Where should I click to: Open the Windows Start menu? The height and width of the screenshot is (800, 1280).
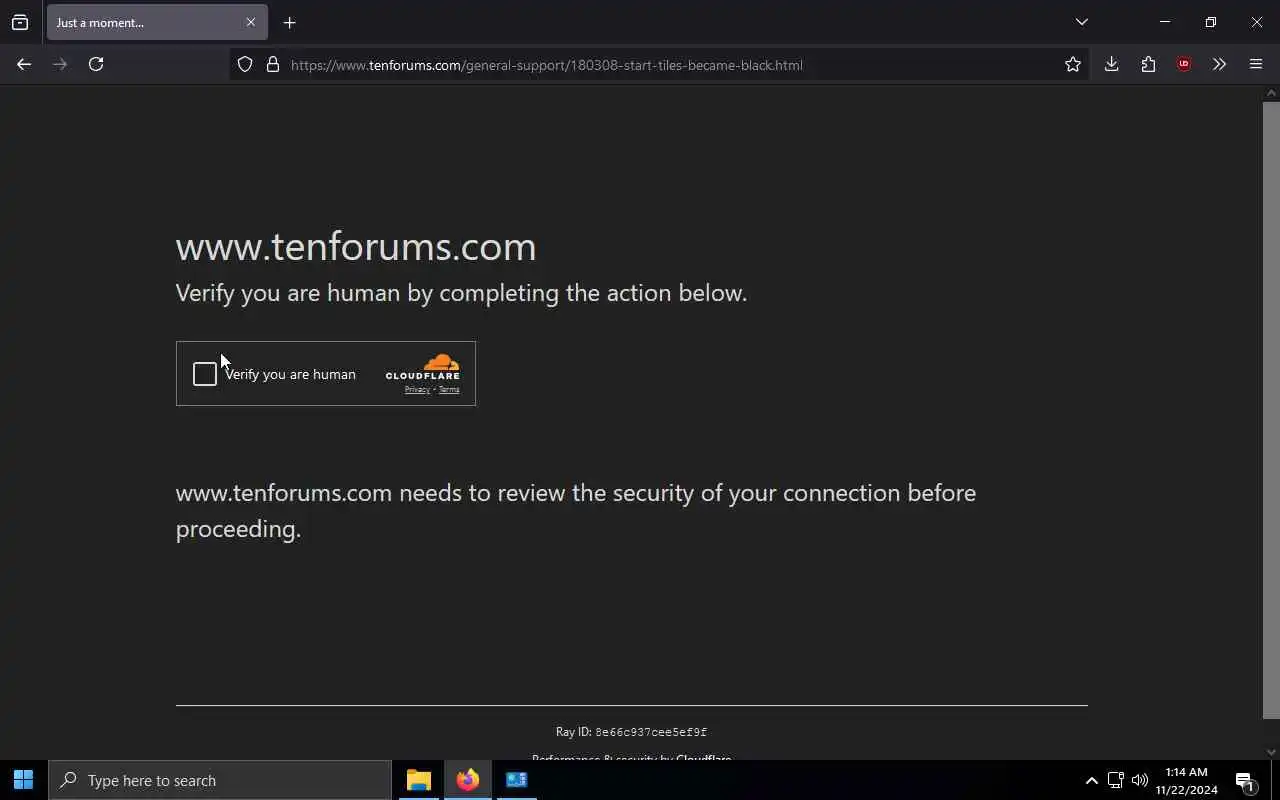[x=24, y=780]
